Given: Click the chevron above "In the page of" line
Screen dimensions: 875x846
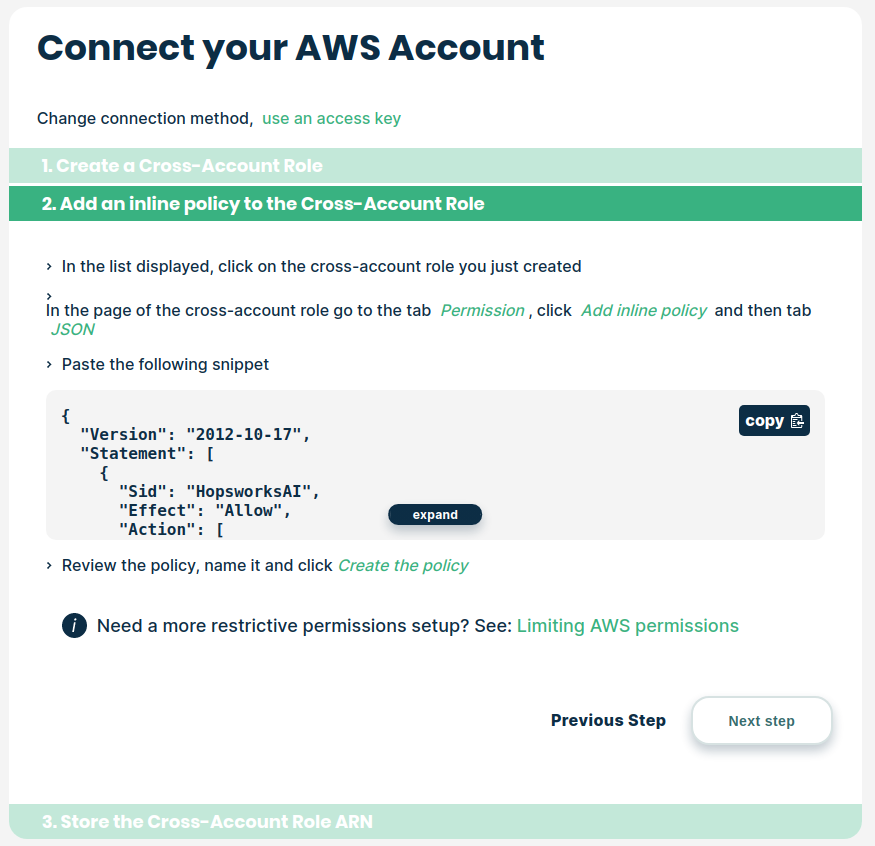Looking at the screenshot, I should coord(48,296).
